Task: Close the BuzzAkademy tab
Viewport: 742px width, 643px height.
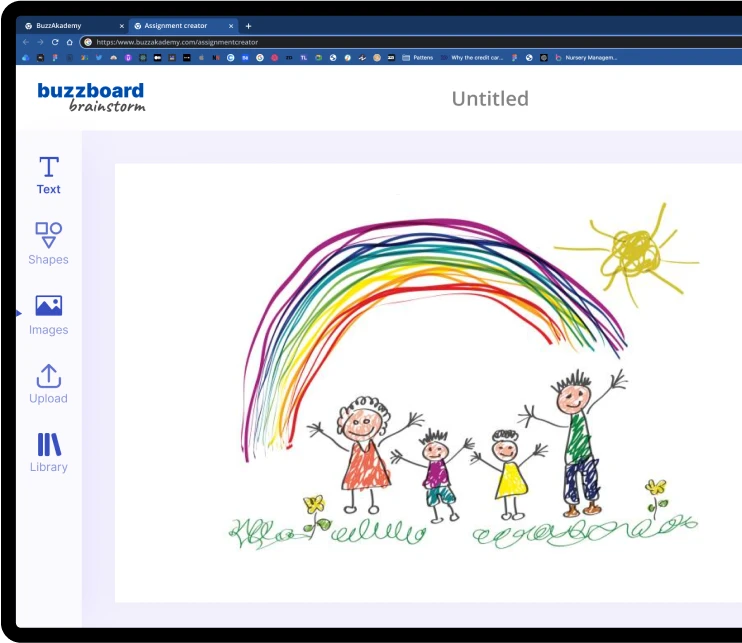Action: [x=122, y=25]
